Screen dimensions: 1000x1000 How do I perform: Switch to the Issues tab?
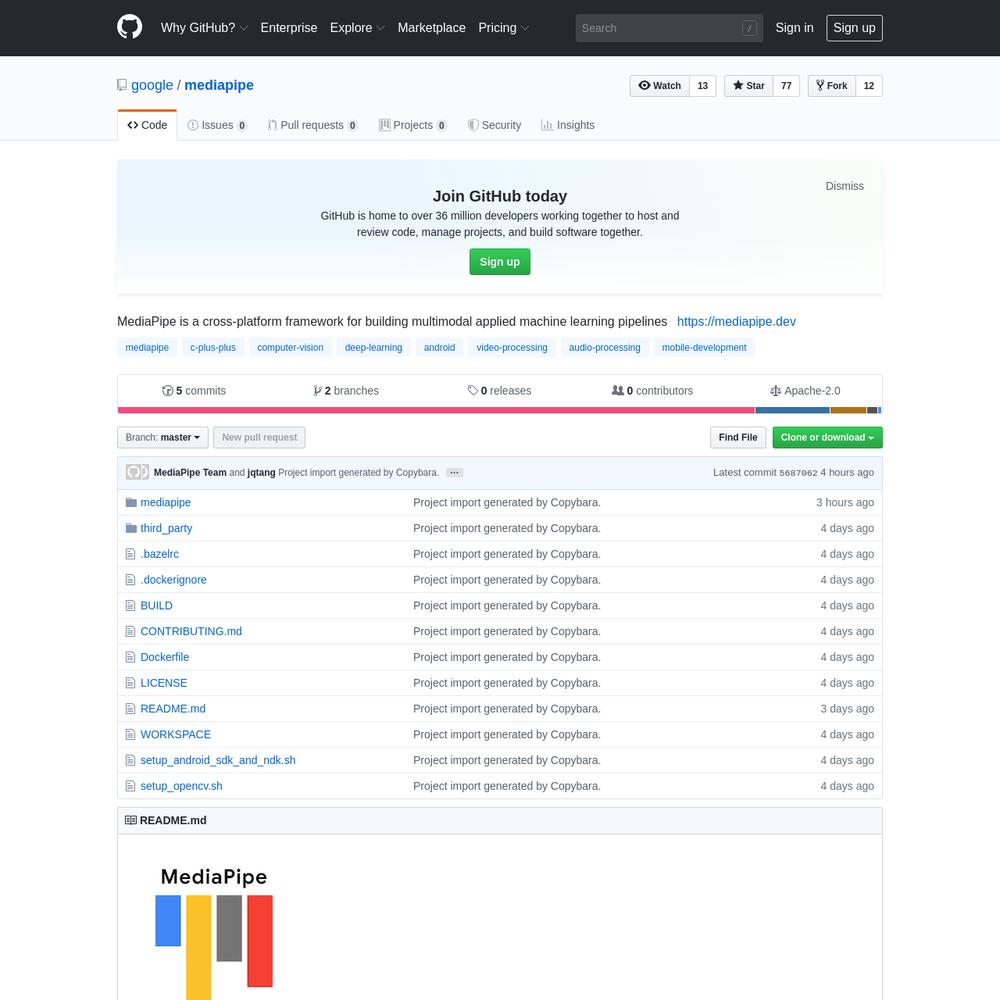coord(217,125)
